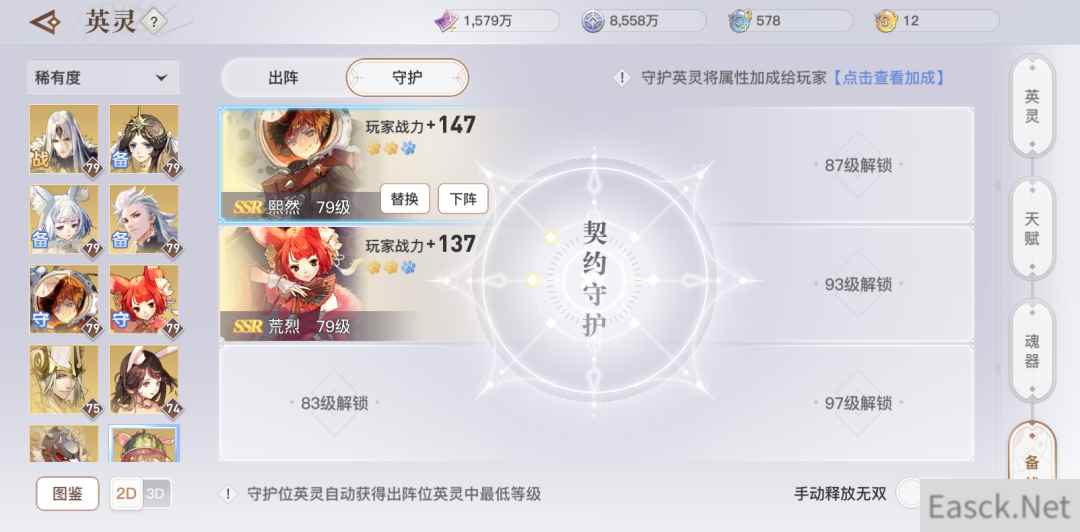Click the info icon beside 守护英灵将属性加成给玩家
1080x532 pixels.
622,78
